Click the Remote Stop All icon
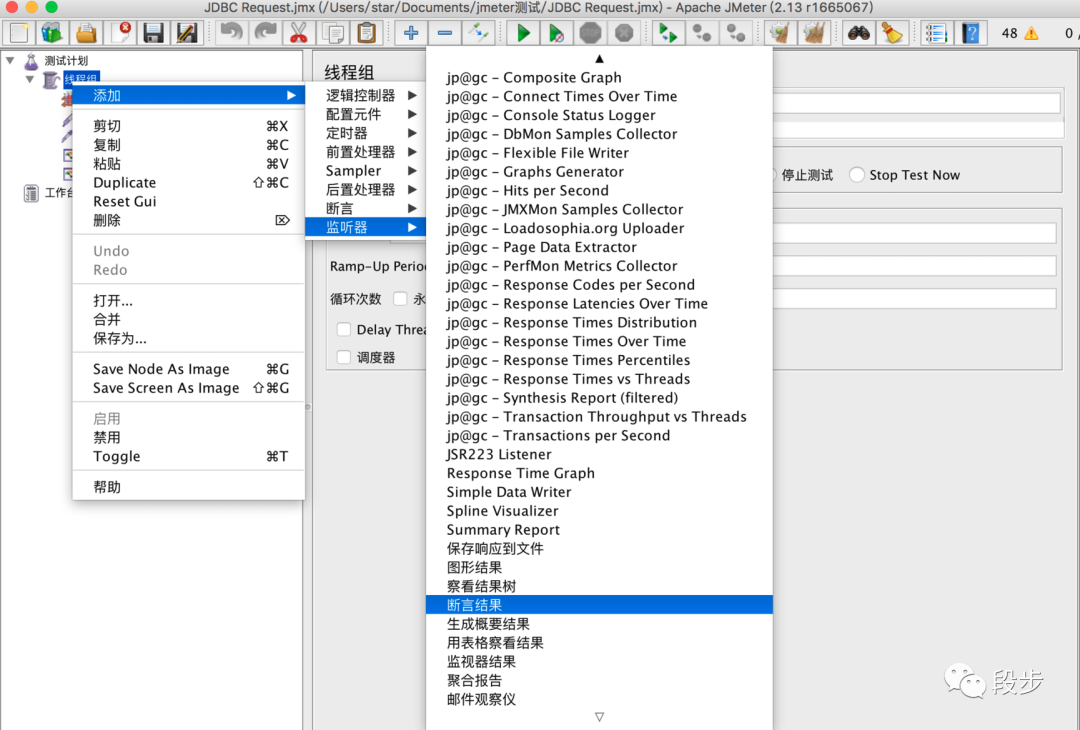 pyautogui.click(x=702, y=32)
